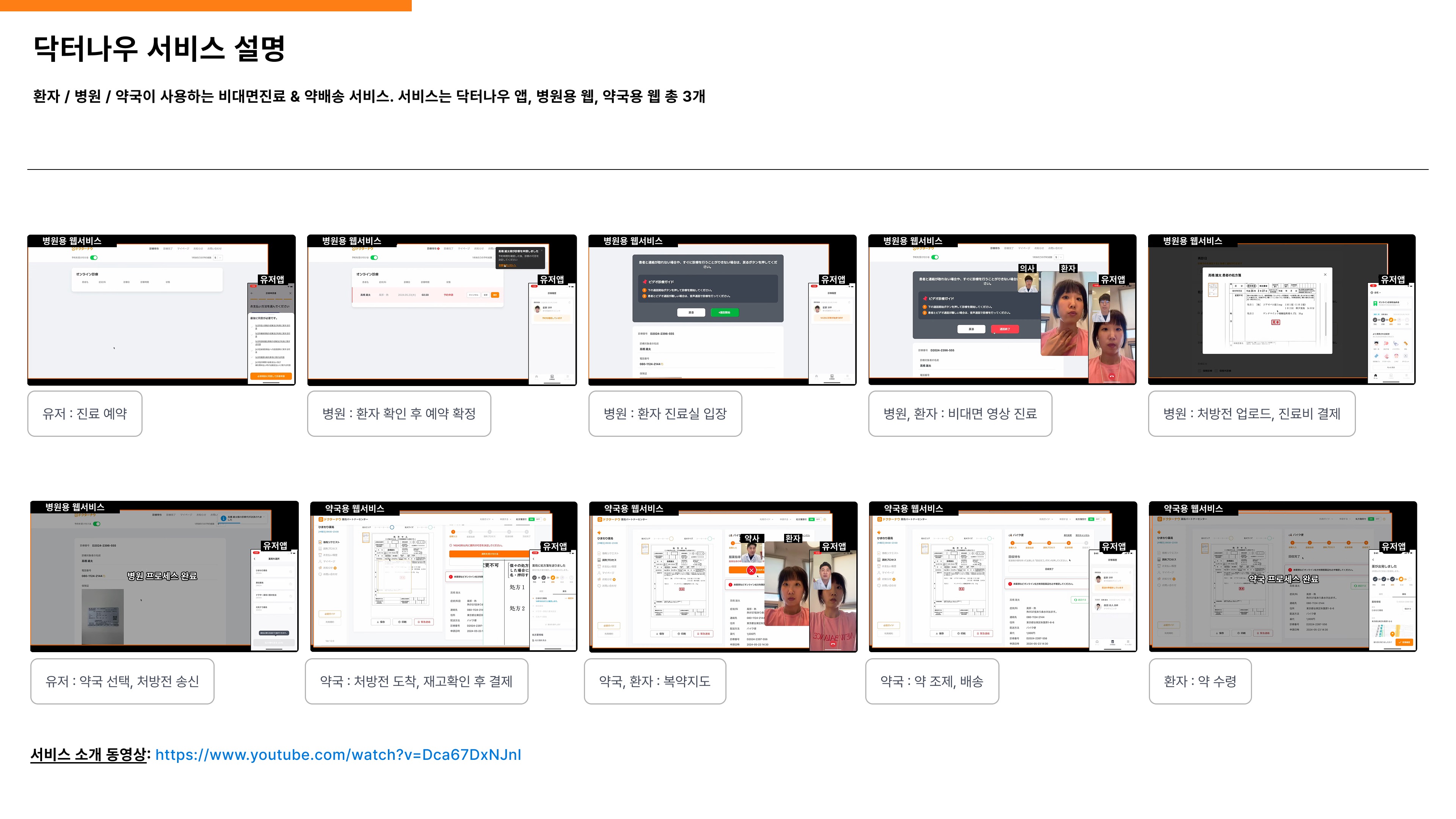Tap menu icon in 진료실 입장 phone nav

(x=847, y=377)
